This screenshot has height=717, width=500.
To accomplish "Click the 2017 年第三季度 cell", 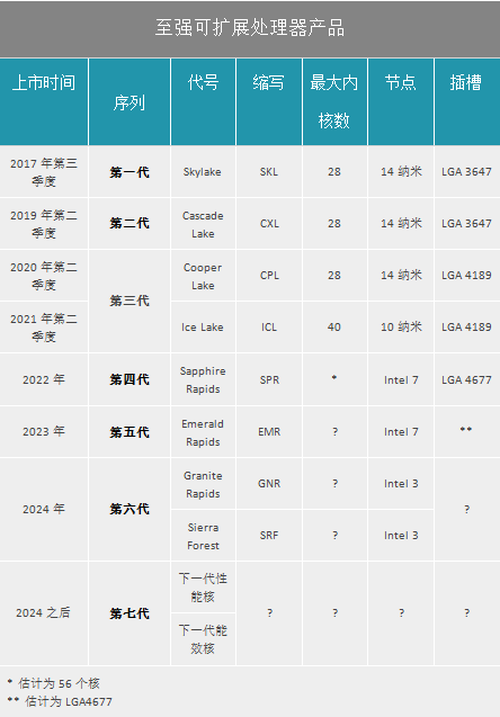I will (x=44, y=172).
